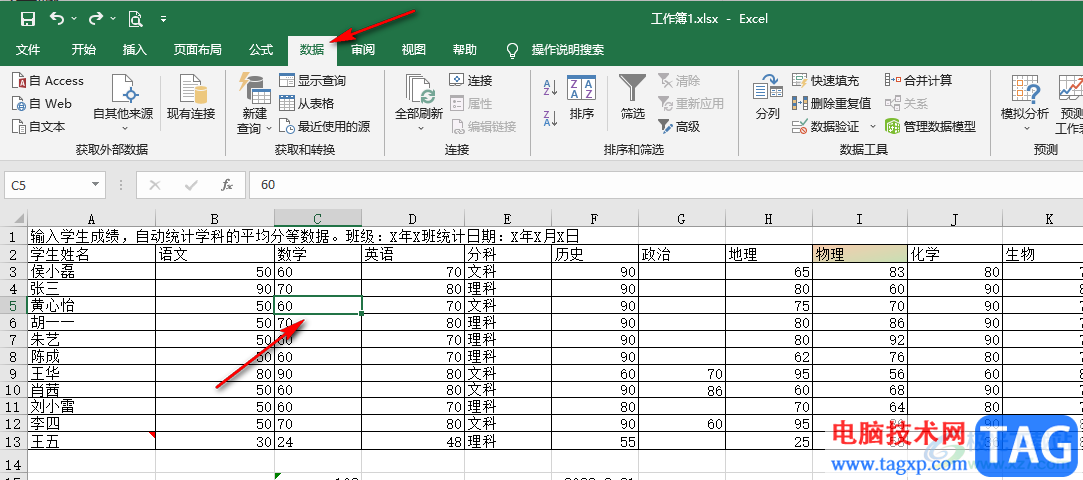Click the 连接 connections button
This screenshot has height=480, width=1083.
[x=471, y=81]
